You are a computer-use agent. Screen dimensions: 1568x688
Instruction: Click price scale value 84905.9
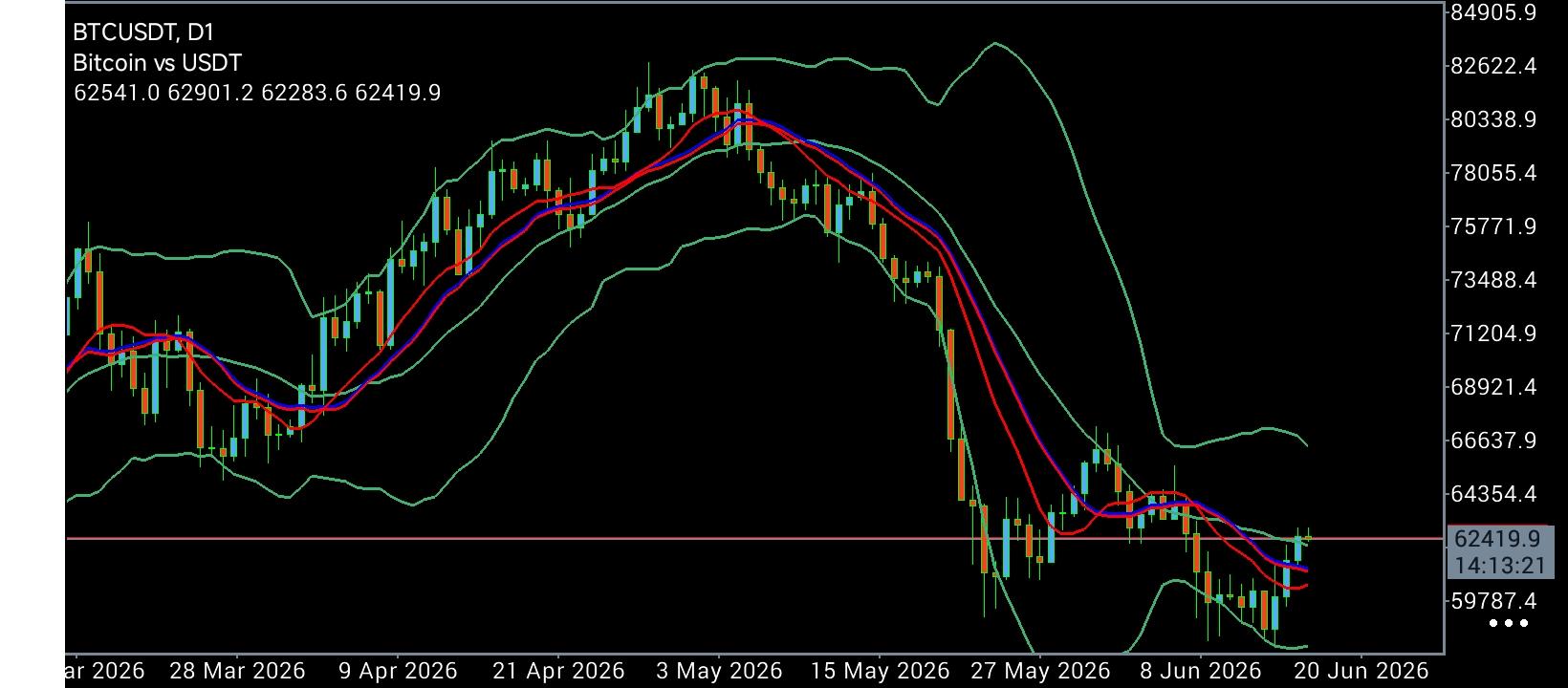1492,12
